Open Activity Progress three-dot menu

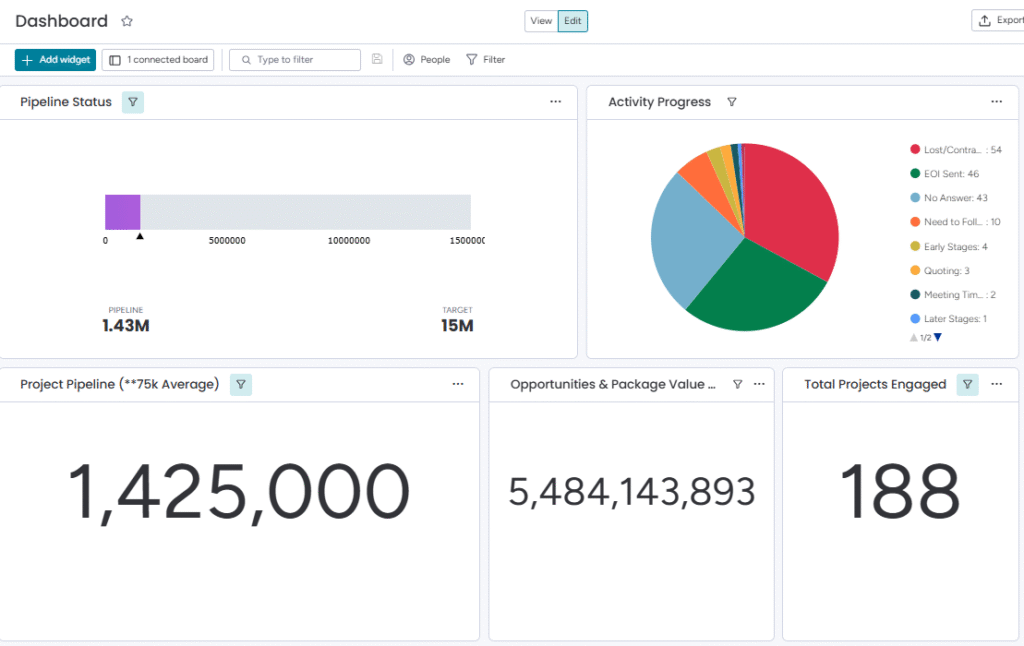coord(996,102)
